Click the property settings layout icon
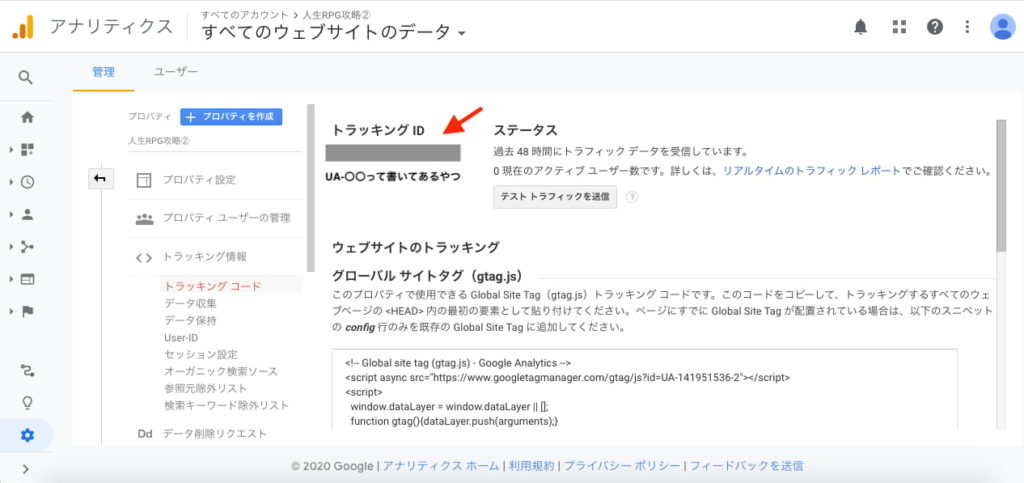Image resolution: width=1024 pixels, height=483 pixels. tap(144, 180)
